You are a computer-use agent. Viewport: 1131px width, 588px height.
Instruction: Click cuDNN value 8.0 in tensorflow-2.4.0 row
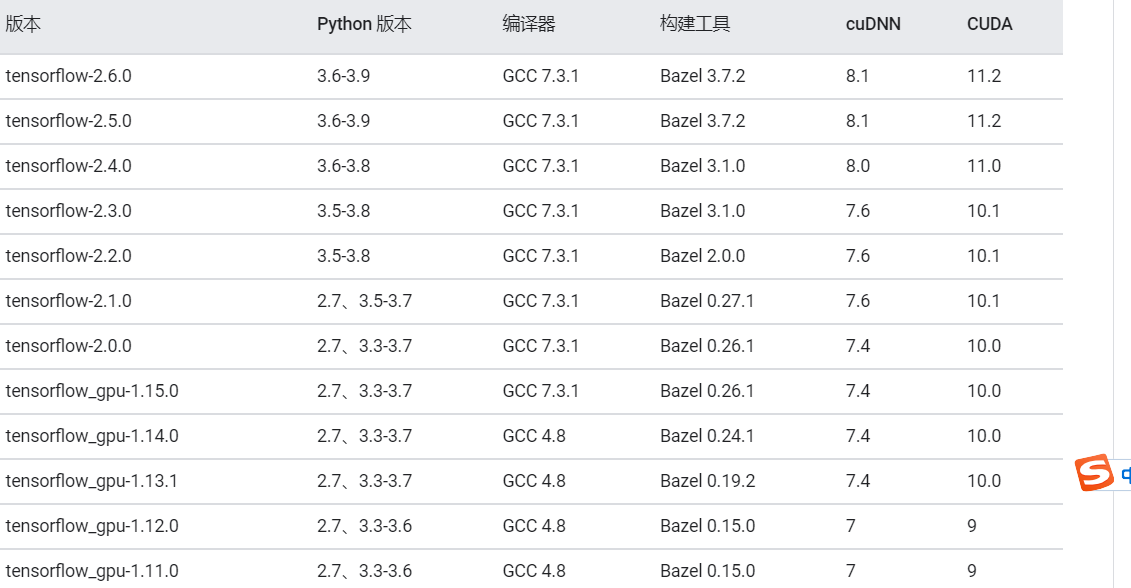coord(858,166)
